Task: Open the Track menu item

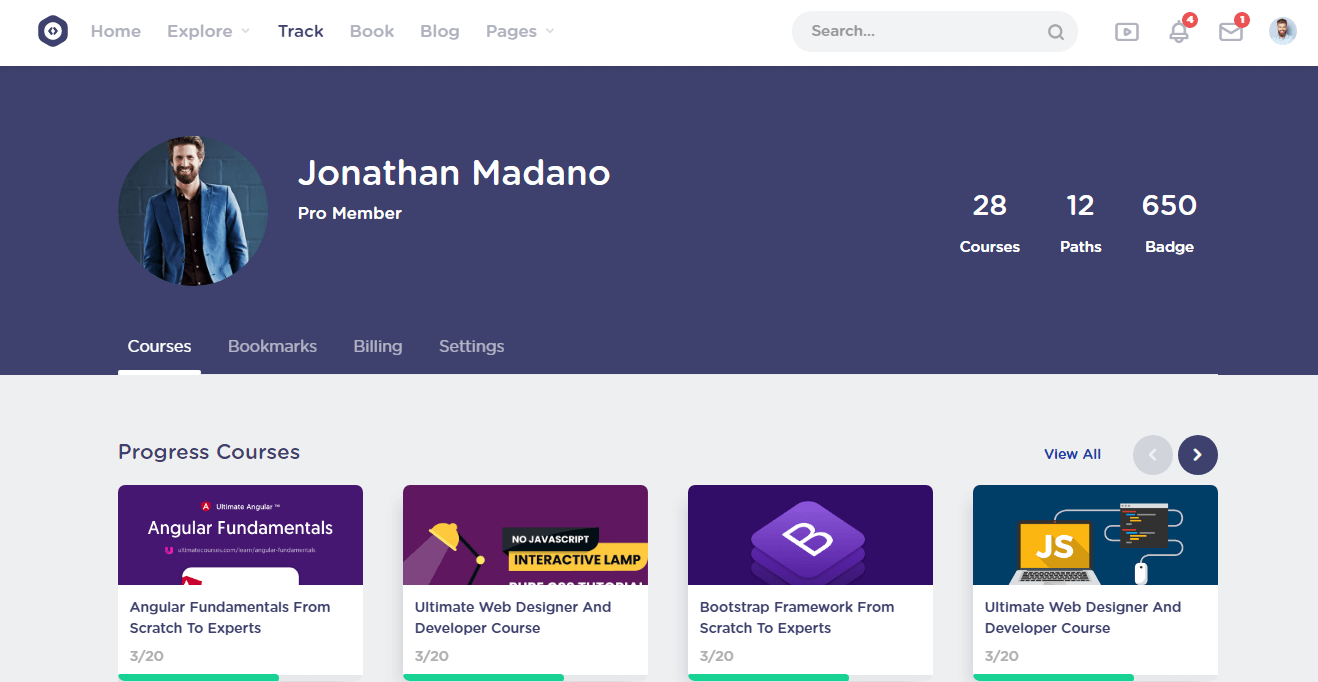Action: point(300,31)
